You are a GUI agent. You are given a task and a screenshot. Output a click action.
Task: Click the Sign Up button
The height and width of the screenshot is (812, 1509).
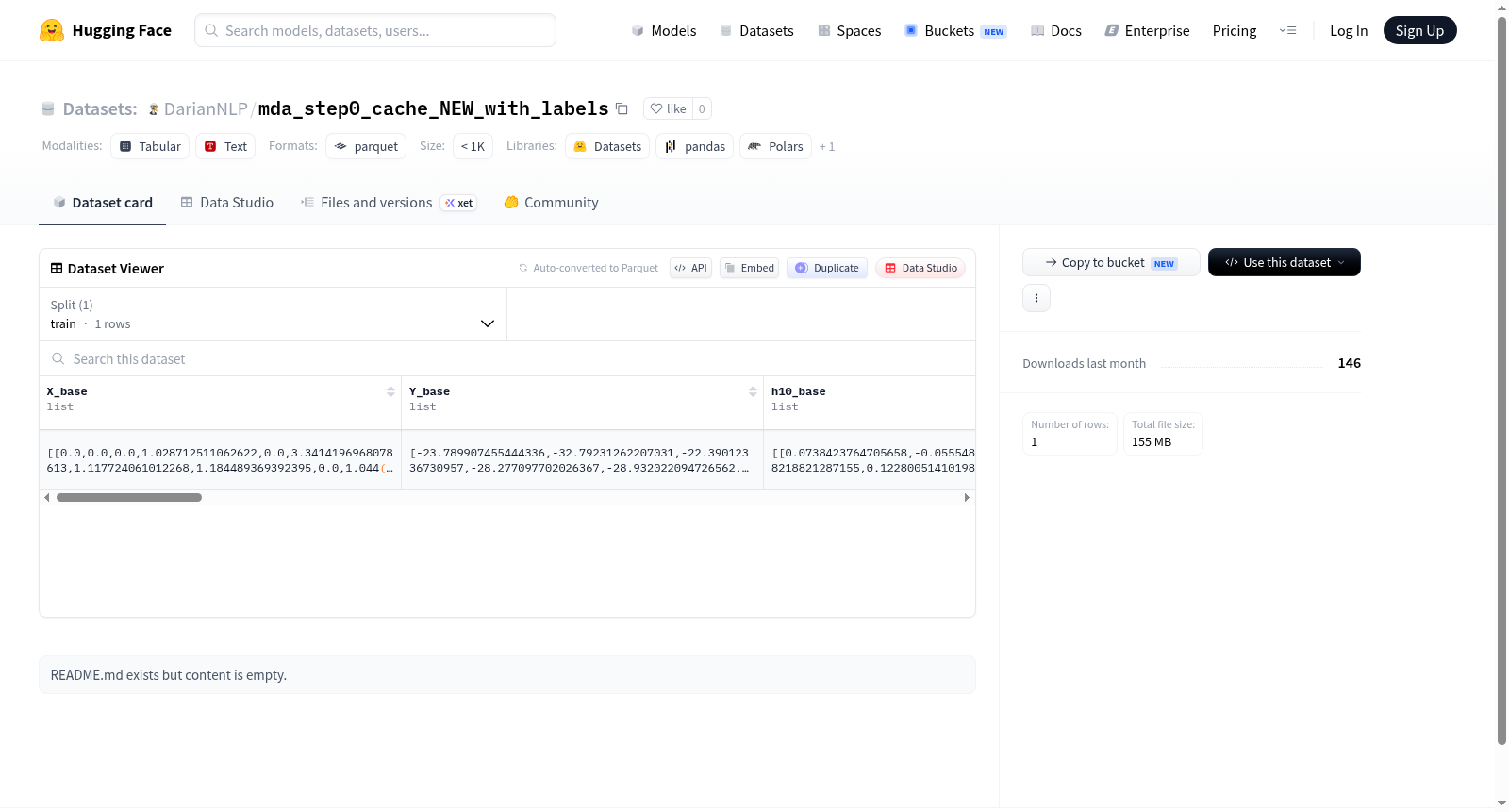coord(1419,30)
